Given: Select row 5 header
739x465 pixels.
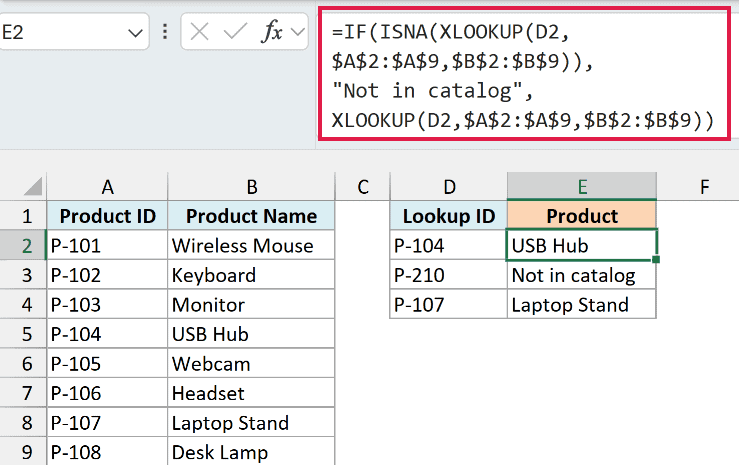Looking at the screenshot, I should pyautogui.click(x=23, y=334).
